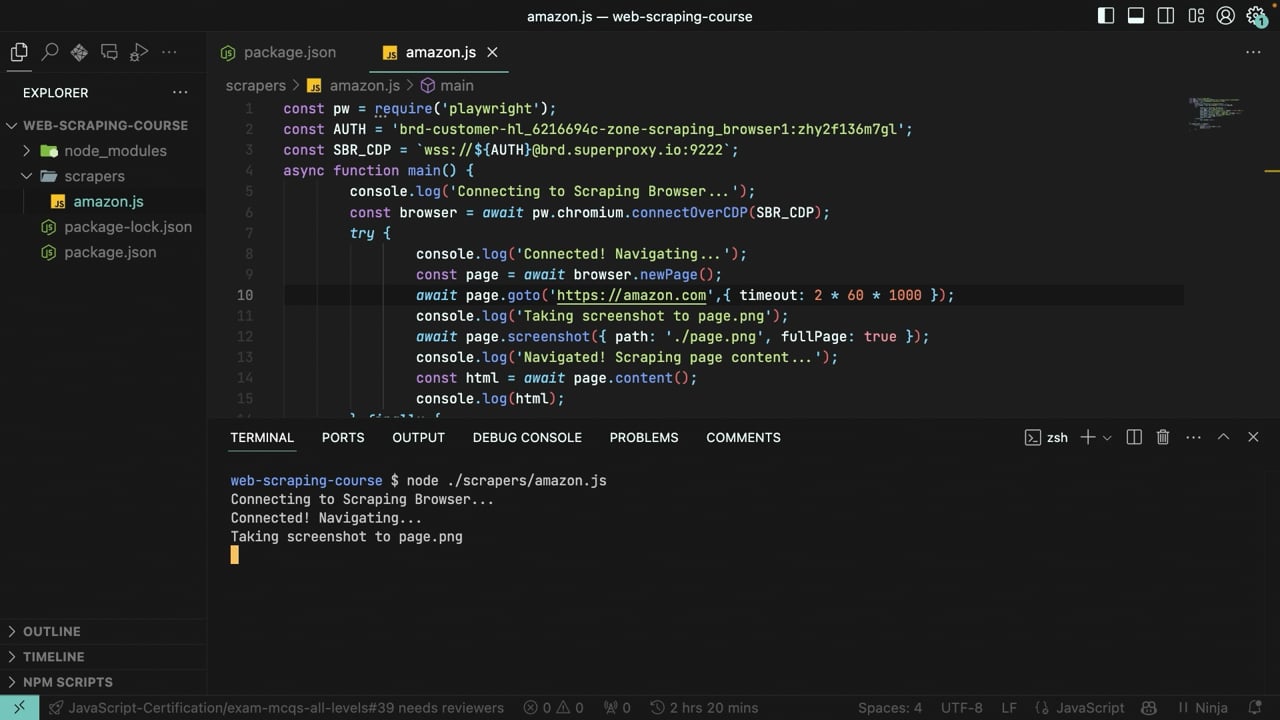The image size is (1280, 720).
Task: Expand the NPM SCRIPTS section
Action: pyautogui.click(x=104, y=682)
